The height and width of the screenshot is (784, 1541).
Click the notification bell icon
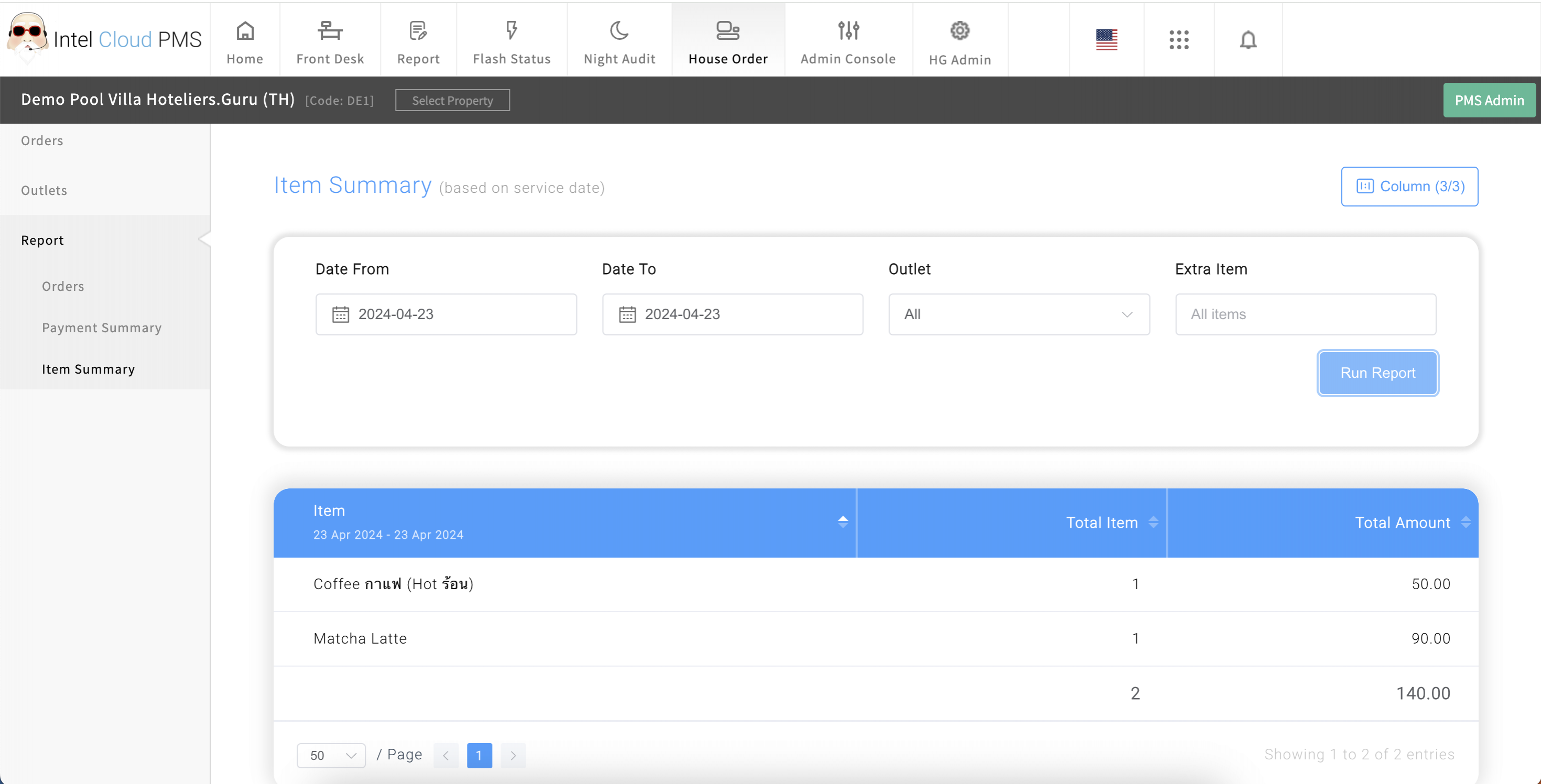(x=1248, y=39)
